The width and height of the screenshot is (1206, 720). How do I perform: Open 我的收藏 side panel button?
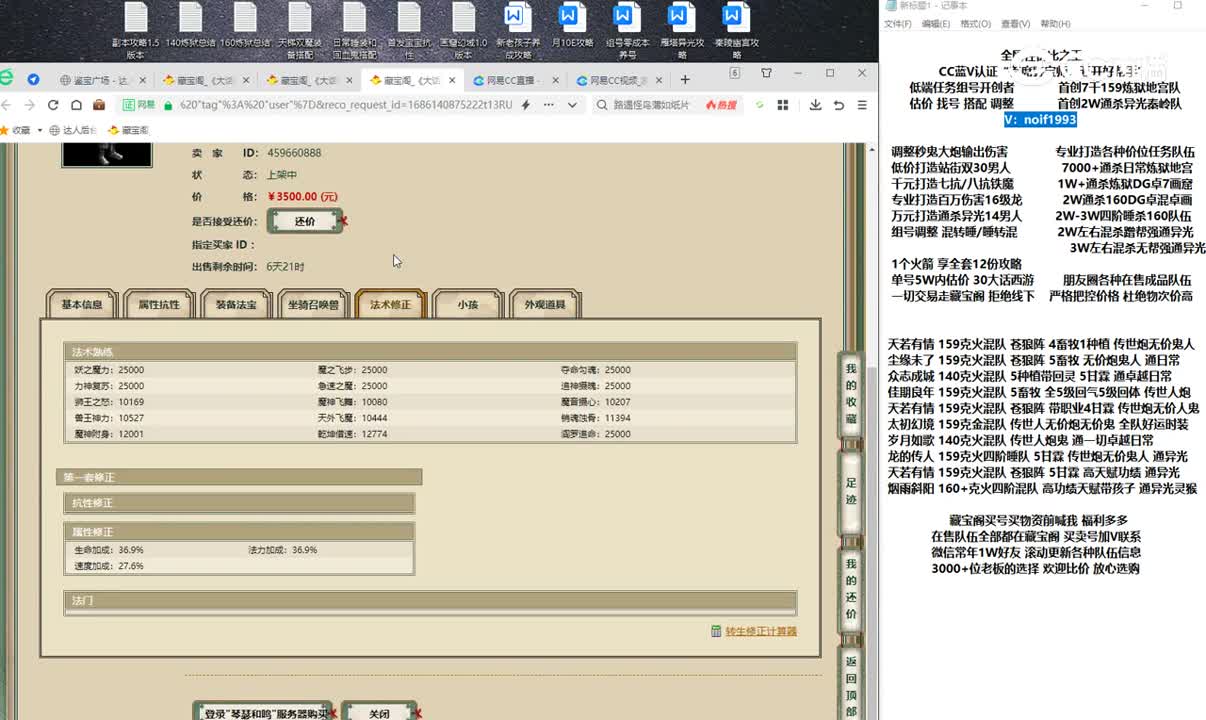851,393
